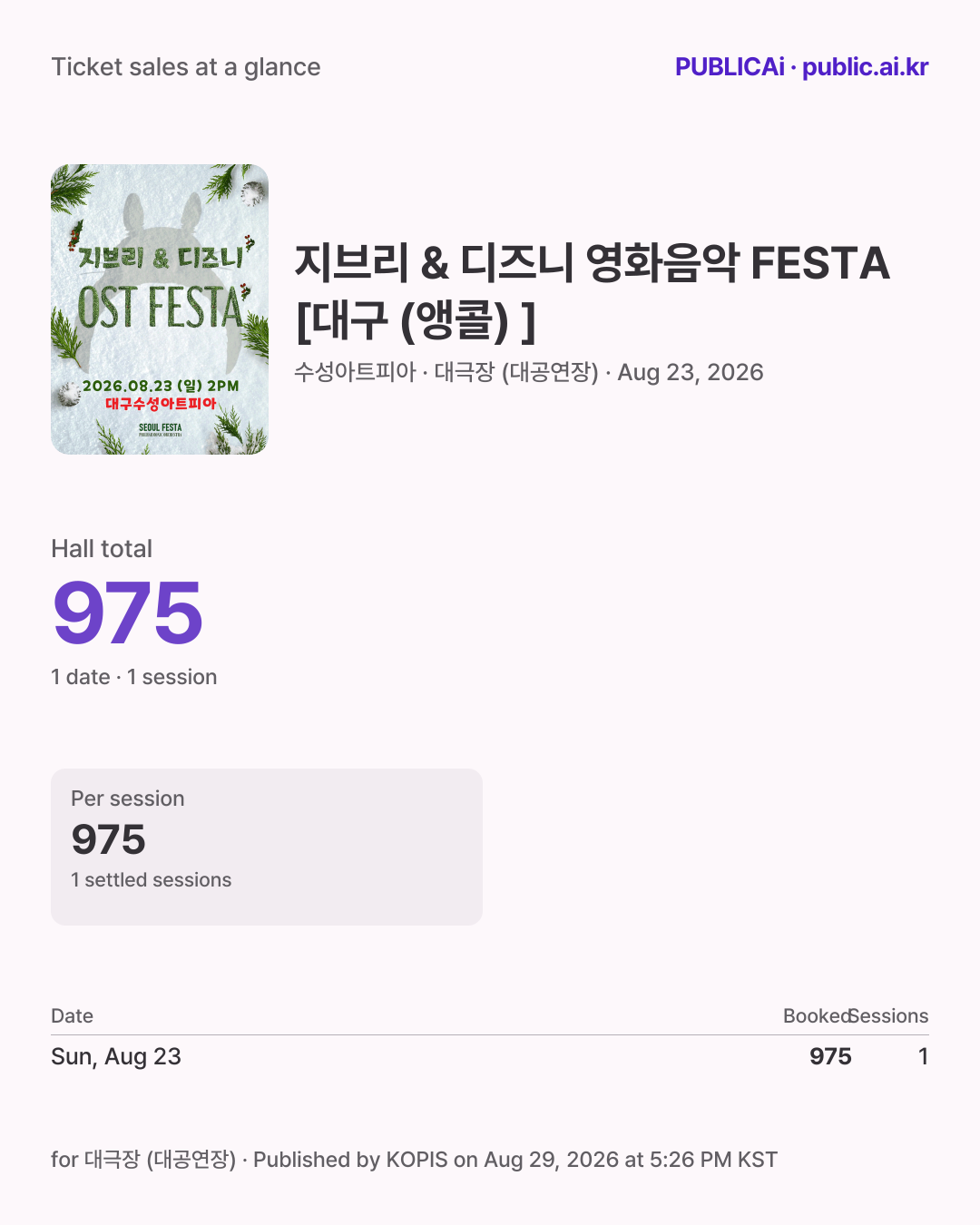Sort by the Date column header
The width and height of the screenshot is (980, 1225).
[73, 1016]
